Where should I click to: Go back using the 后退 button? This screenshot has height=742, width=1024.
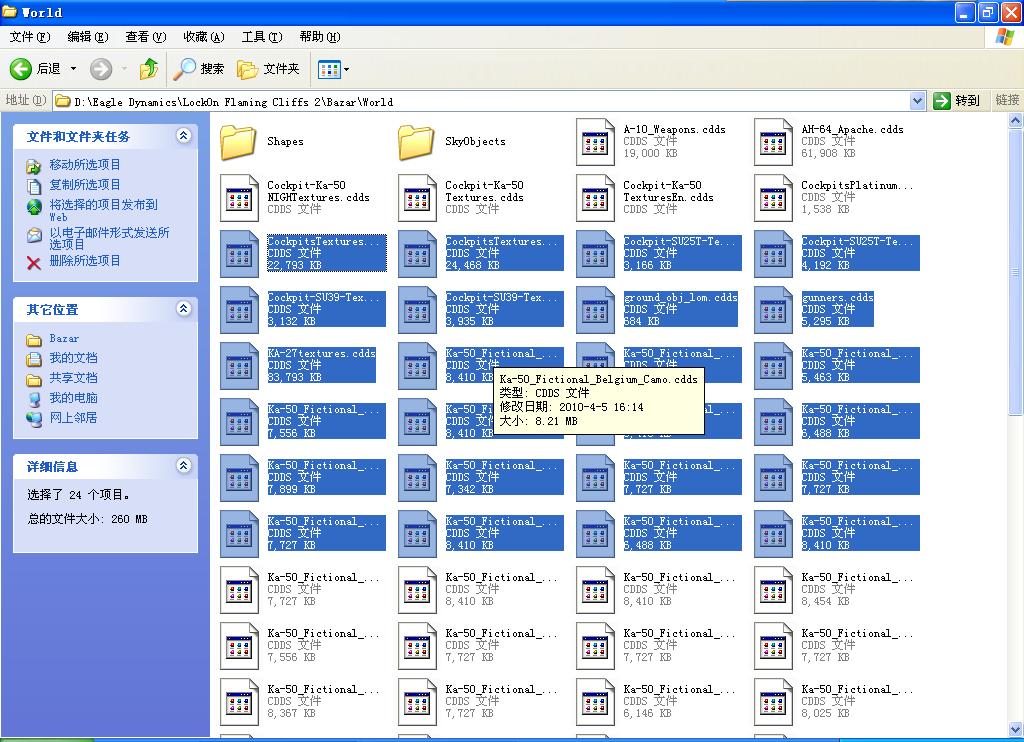35,69
